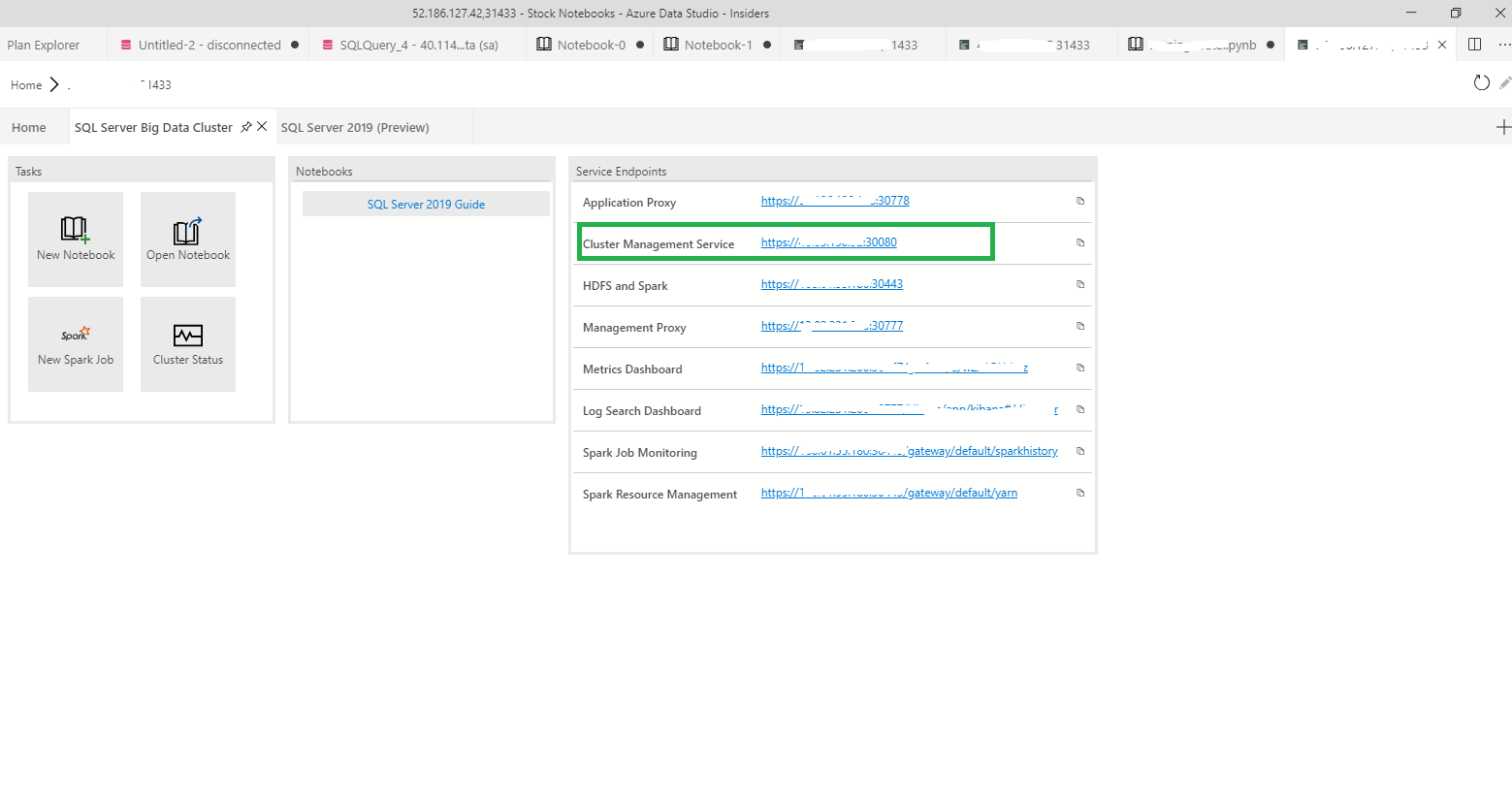
Task: Click the Home breadcrumb
Action: [x=26, y=85]
